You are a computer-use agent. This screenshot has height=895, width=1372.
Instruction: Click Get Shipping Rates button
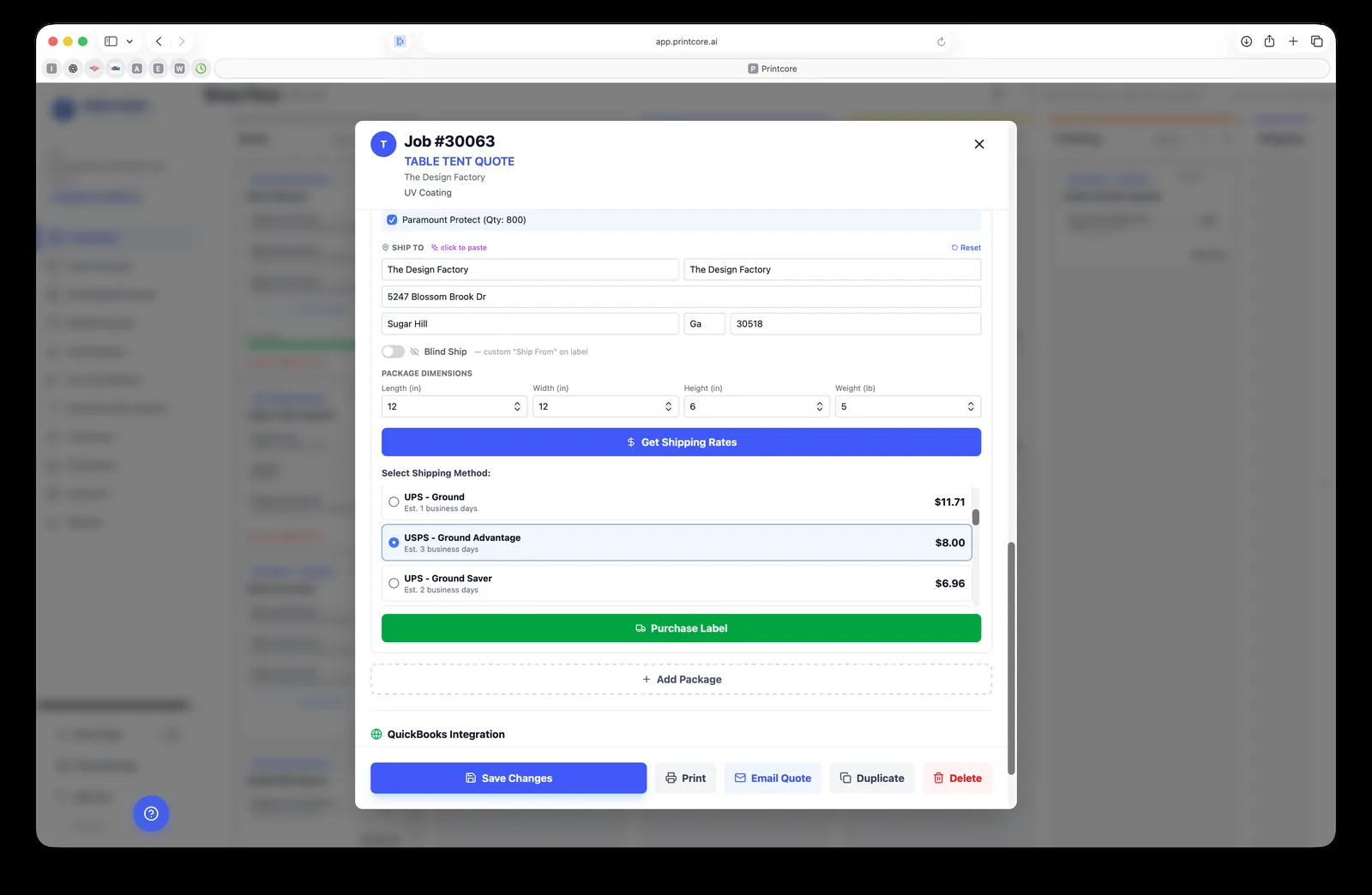point(681,442)
